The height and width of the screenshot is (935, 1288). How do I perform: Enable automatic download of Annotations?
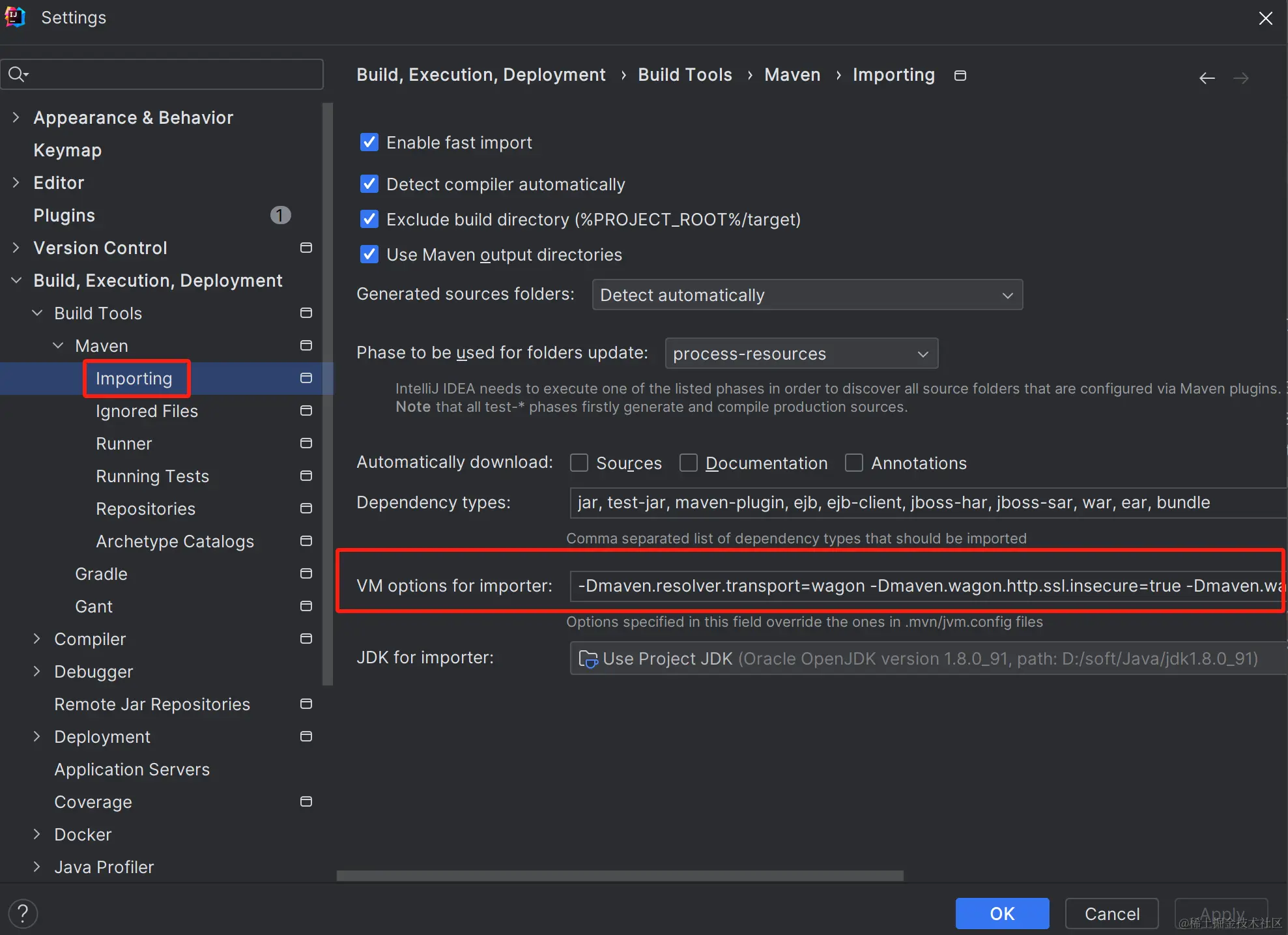(x=854, y=463)
